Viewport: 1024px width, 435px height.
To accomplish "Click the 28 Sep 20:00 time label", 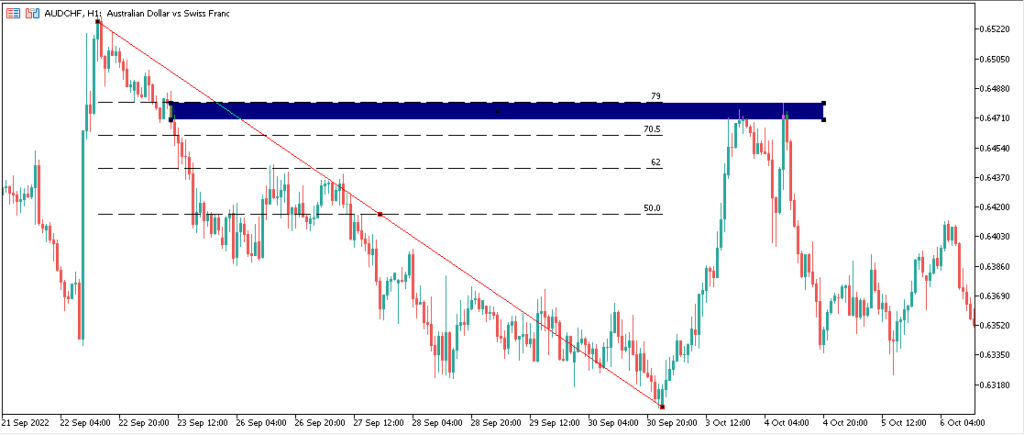I will [496, 423].
